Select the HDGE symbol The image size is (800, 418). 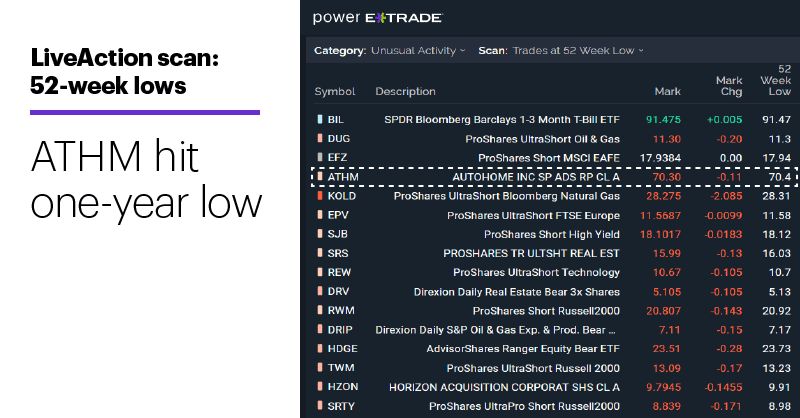pos(342,349)
